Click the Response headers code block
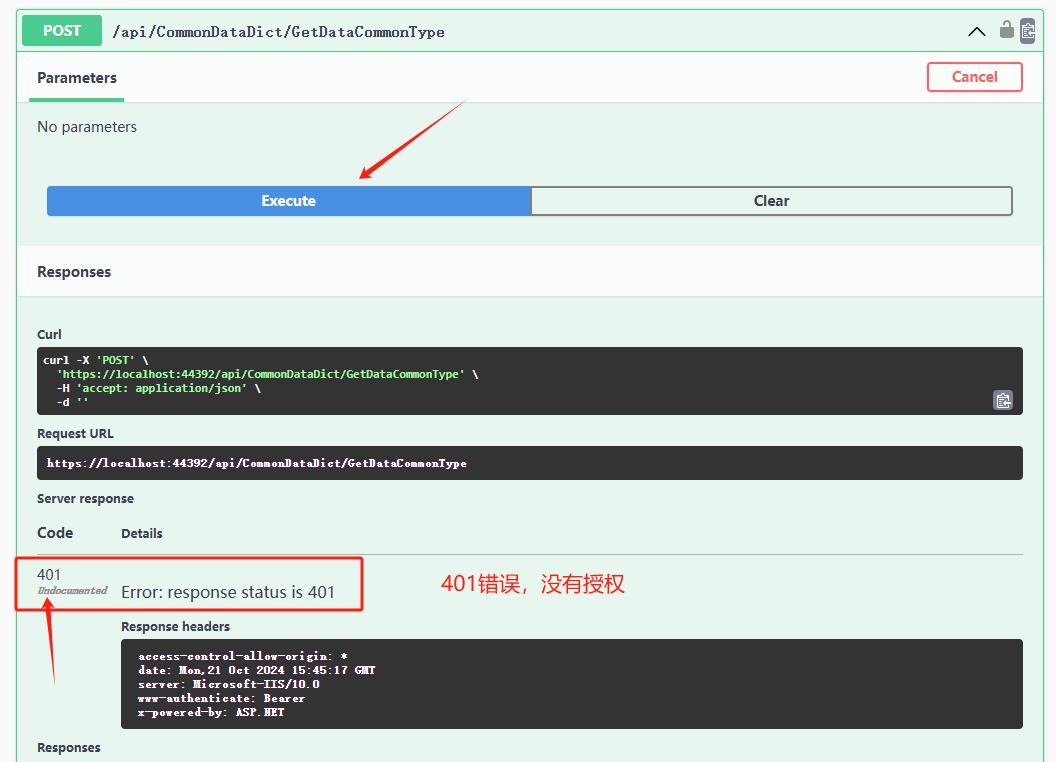This screenshot has width=1056, height=762. pyautogui.click(x=570, y=684)
